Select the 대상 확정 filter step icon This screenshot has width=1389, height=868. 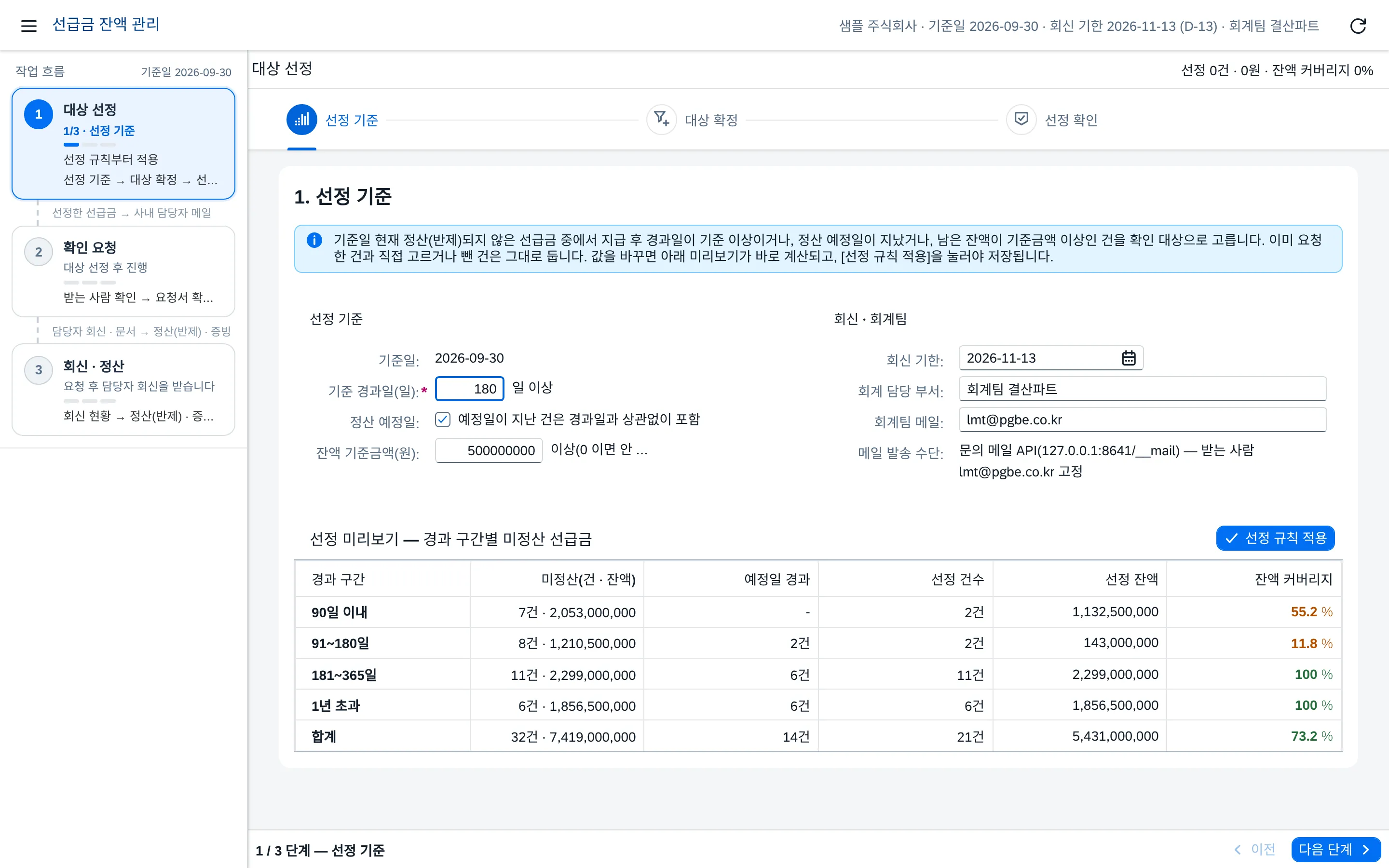(x=661, y=120)
